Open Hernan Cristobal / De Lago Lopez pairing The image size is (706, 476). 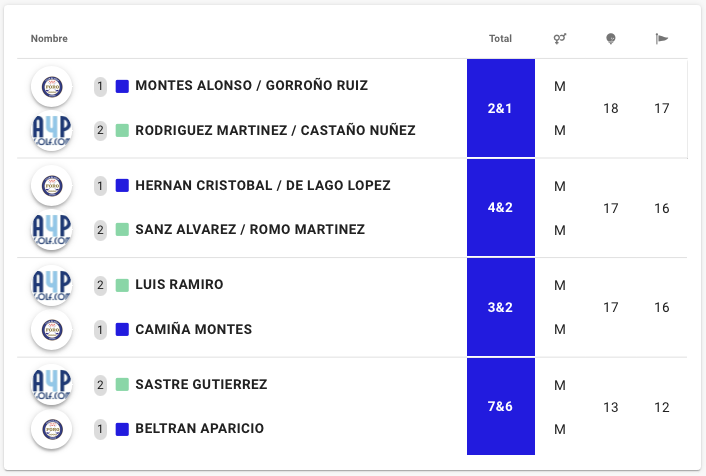pyautogui.click(x=262, y=185)
